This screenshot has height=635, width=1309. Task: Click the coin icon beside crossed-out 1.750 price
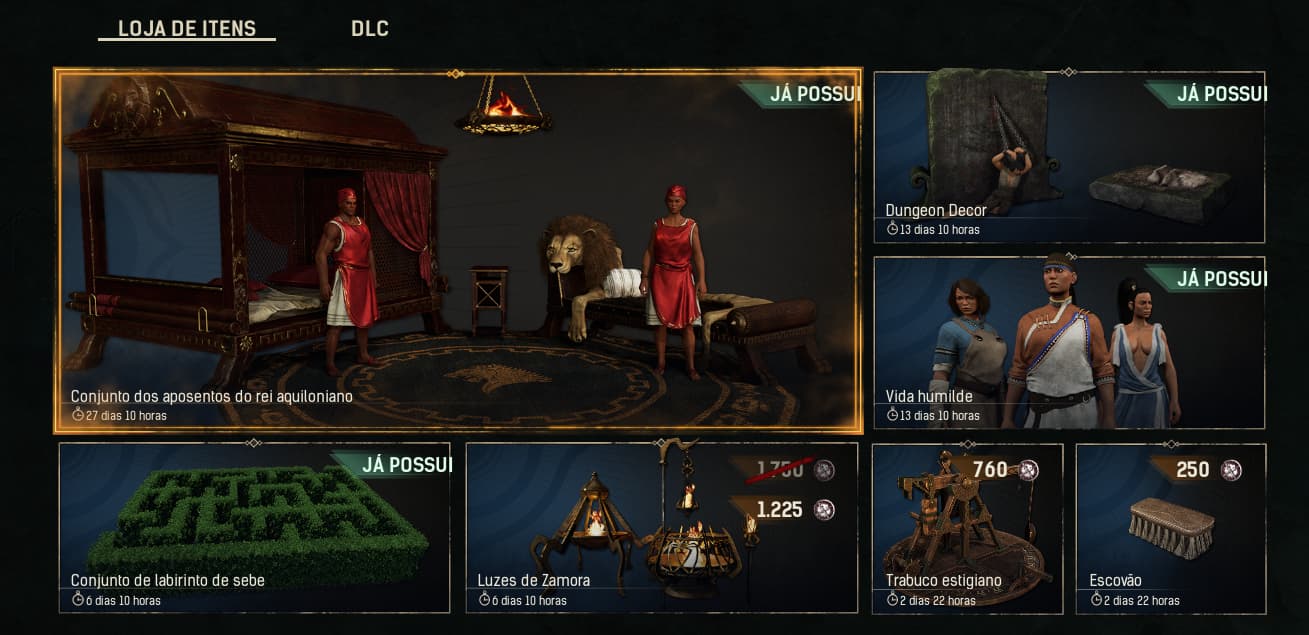coord(824,470)
